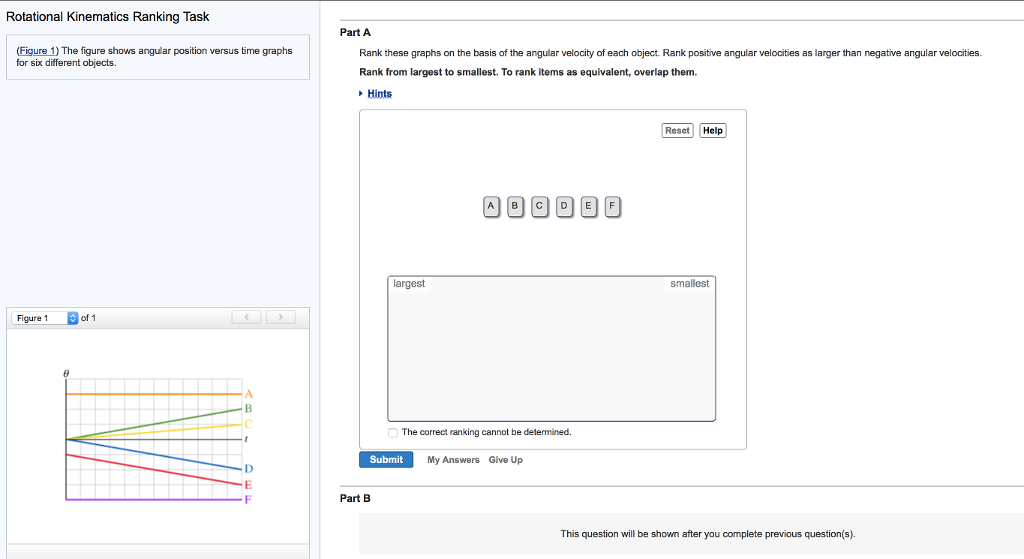Click ranking tile C
This screenshot has width=1024, height=559.
click(x=540, y=207)
